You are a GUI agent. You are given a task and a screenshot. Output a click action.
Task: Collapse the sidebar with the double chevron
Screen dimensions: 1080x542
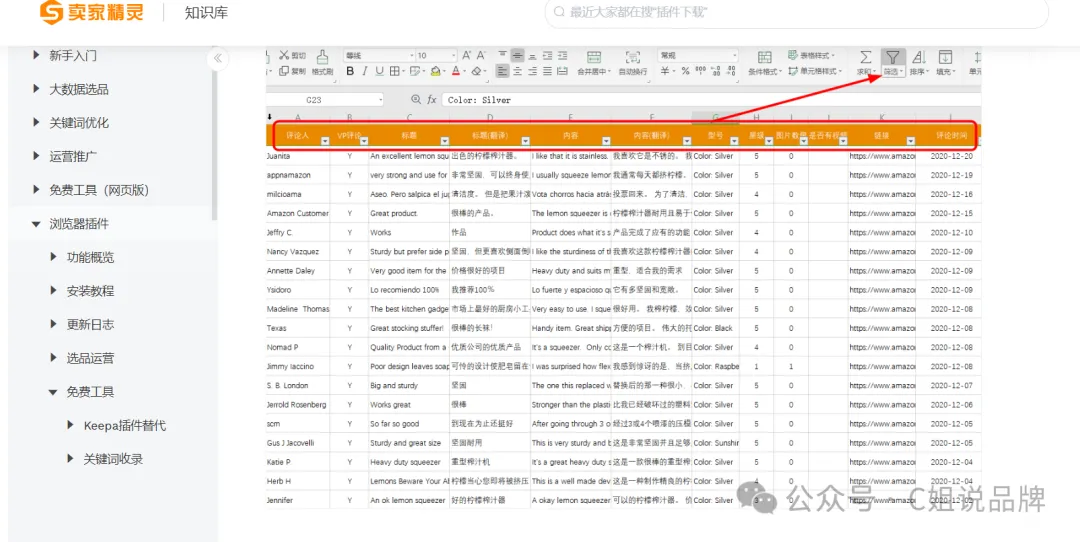(218, 58)
